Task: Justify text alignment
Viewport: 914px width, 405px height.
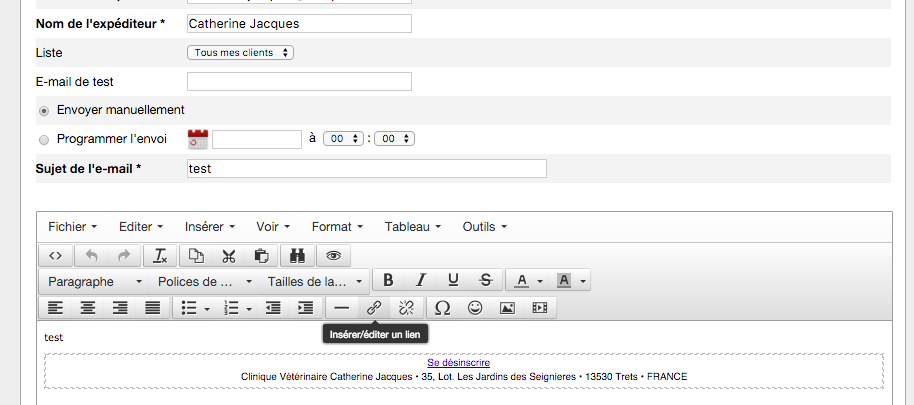Action: pyautogui.click(x=153, y=308)
